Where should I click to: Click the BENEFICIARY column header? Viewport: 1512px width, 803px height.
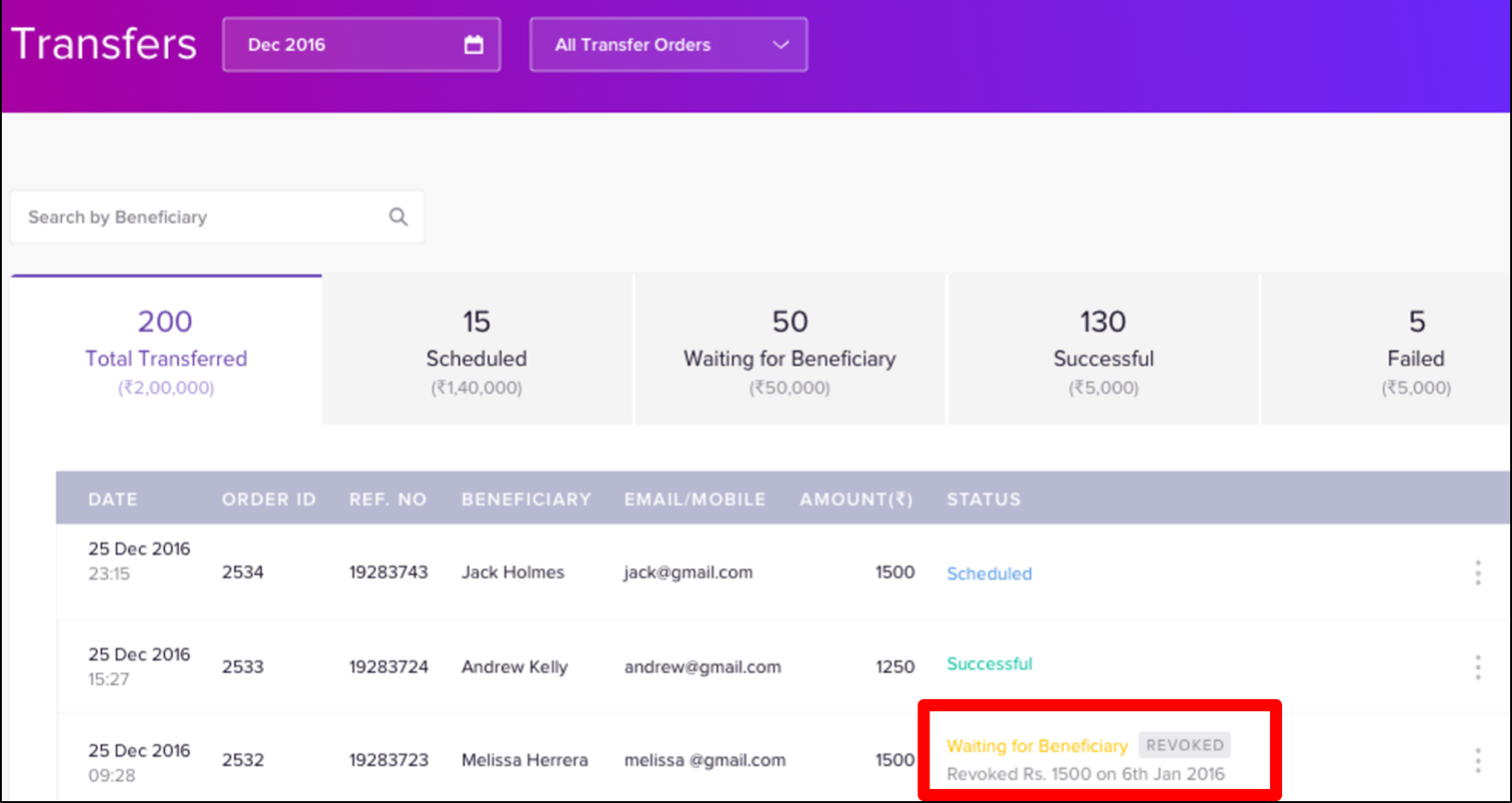[x=526, y=499]
